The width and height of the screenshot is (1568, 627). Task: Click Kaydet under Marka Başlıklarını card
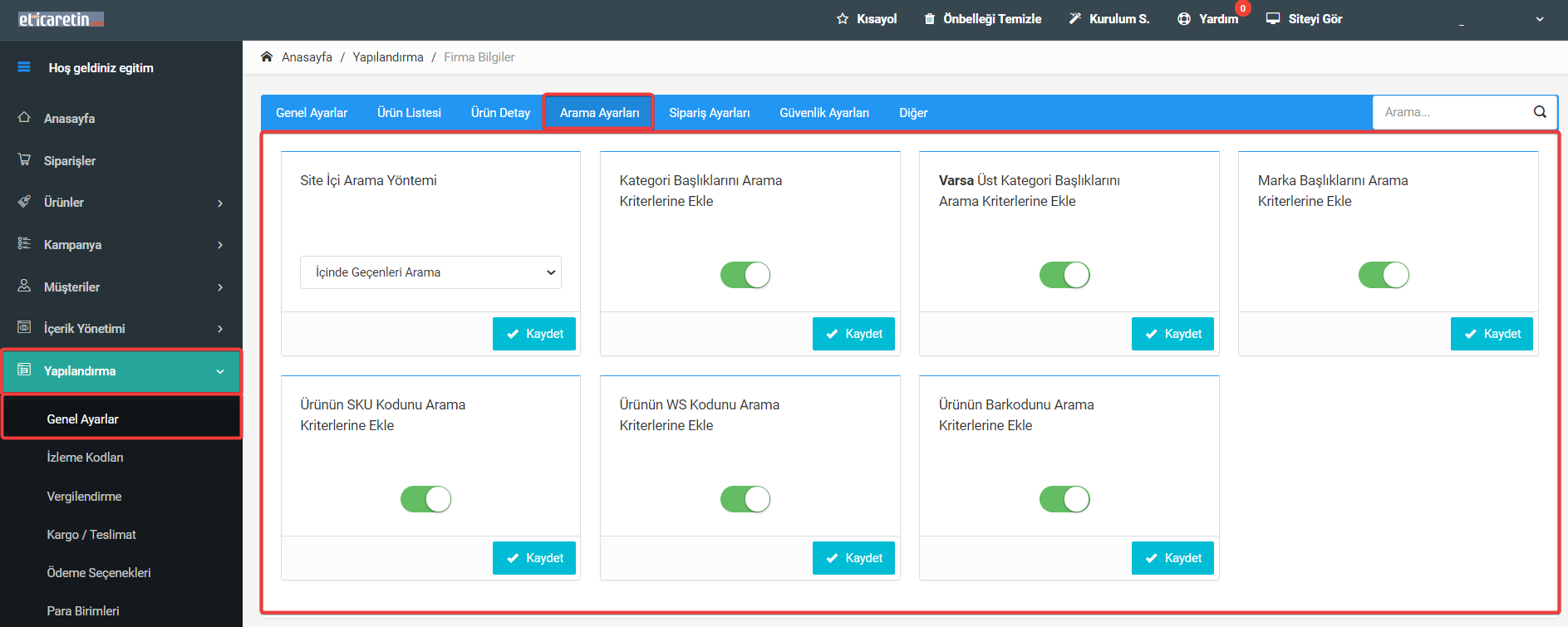(1492, 334)
